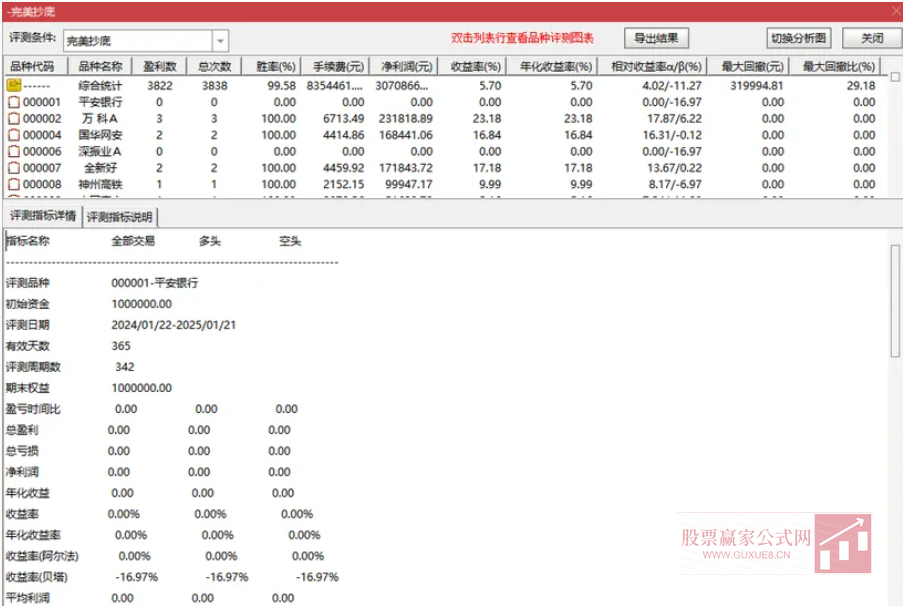
Task: Check the checkbox beside 000001 平安银行
Action: 13,101
